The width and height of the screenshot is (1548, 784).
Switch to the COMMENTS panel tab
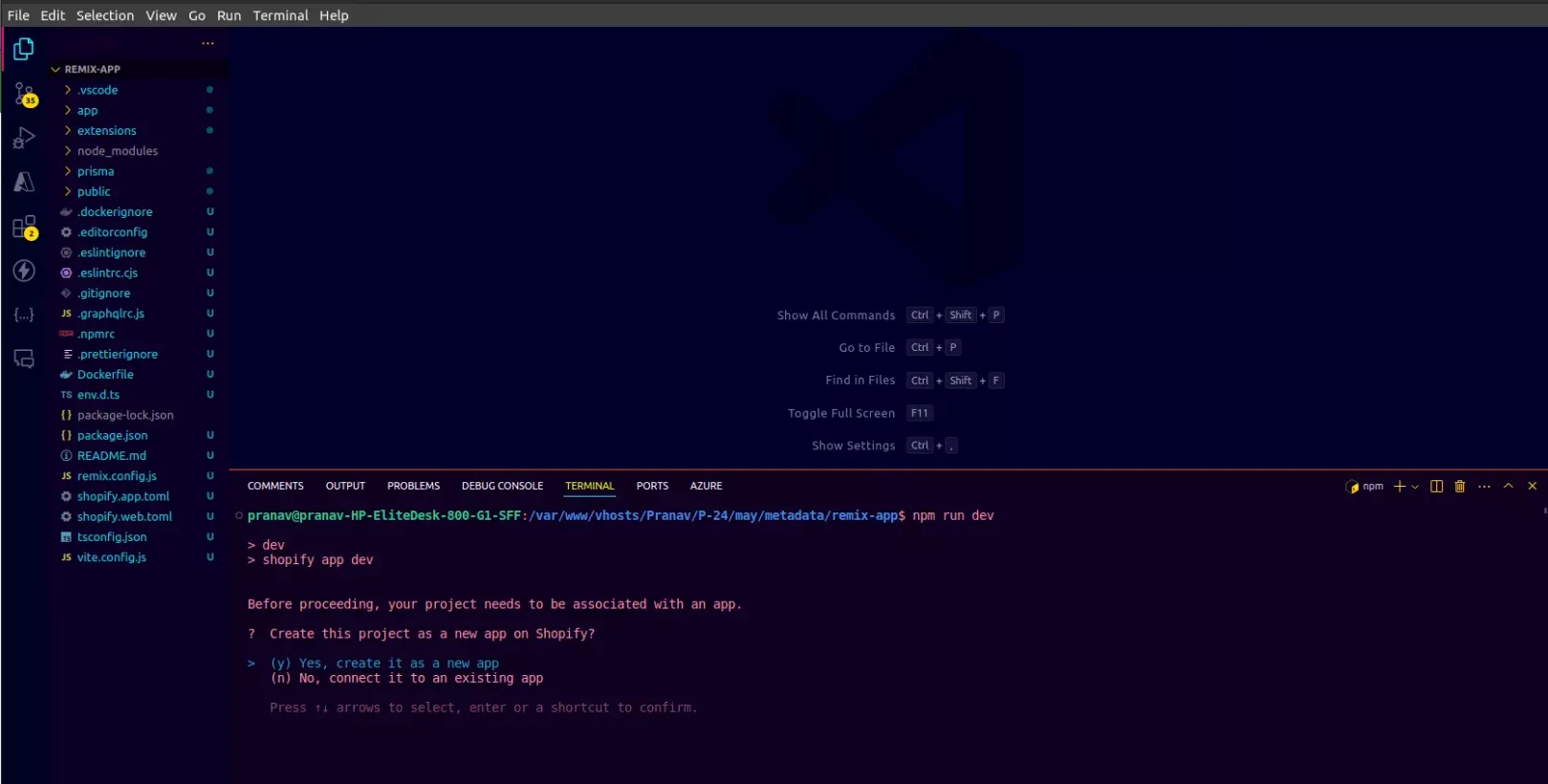[x=275, y=486]
